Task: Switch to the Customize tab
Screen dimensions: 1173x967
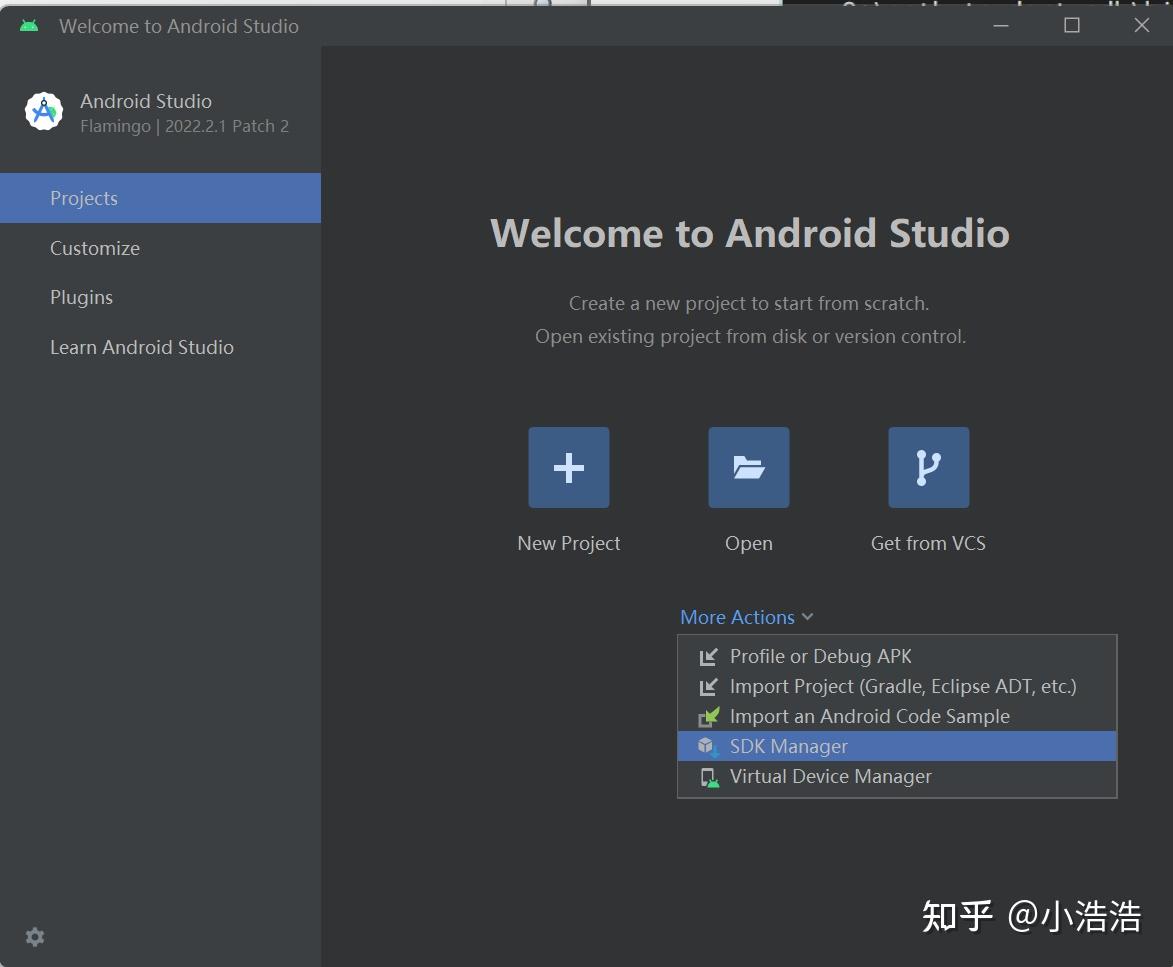Action: 95,248
